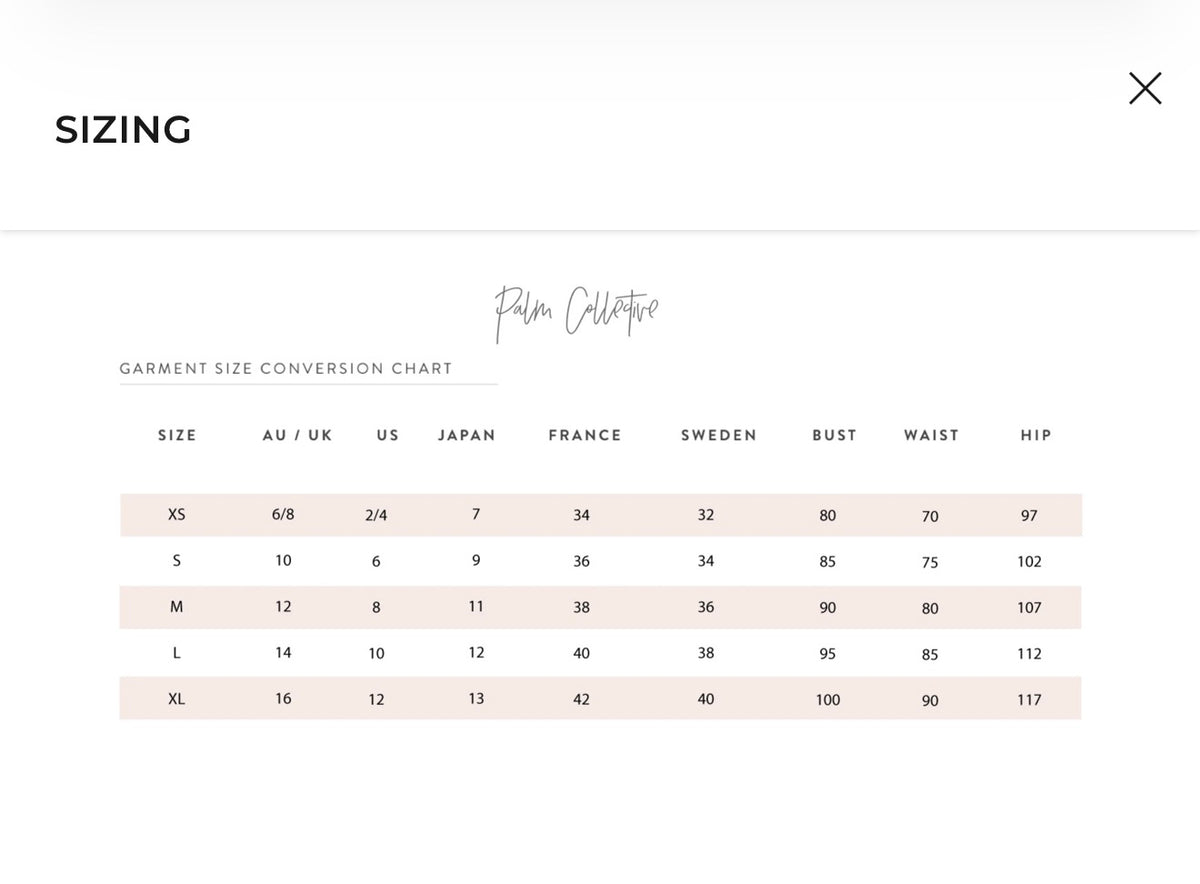
Task: Click hip measurement 102 in S row
Action: click(x=1029, y=562)
